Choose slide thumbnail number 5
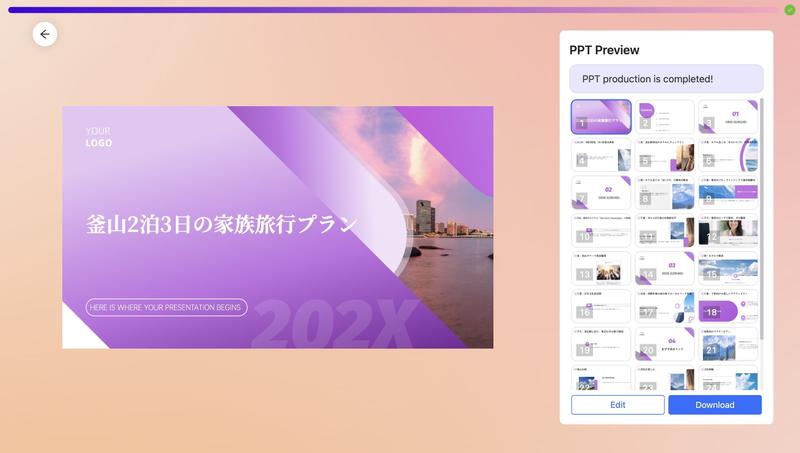 665,154
